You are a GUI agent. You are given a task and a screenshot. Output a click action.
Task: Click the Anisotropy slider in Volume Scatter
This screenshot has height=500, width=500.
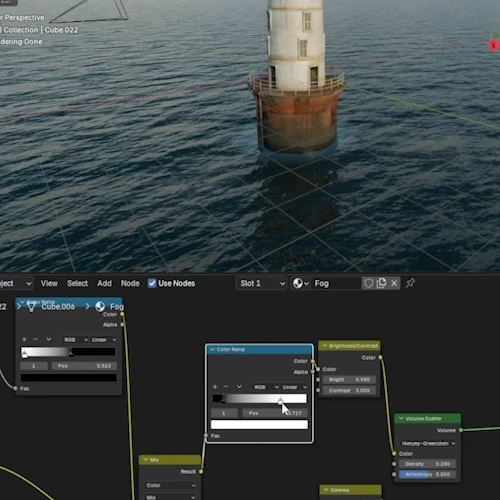coord(427,474)
